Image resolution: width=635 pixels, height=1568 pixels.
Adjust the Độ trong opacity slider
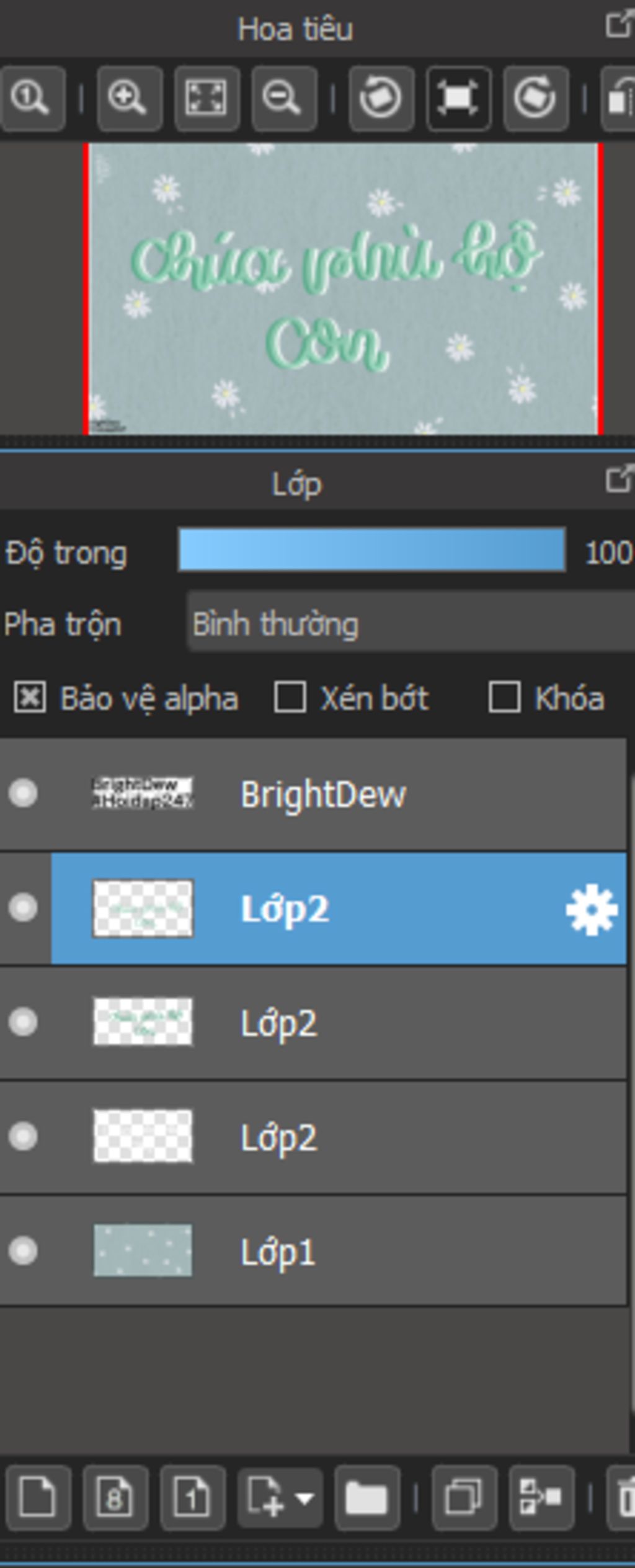[372, 550]
